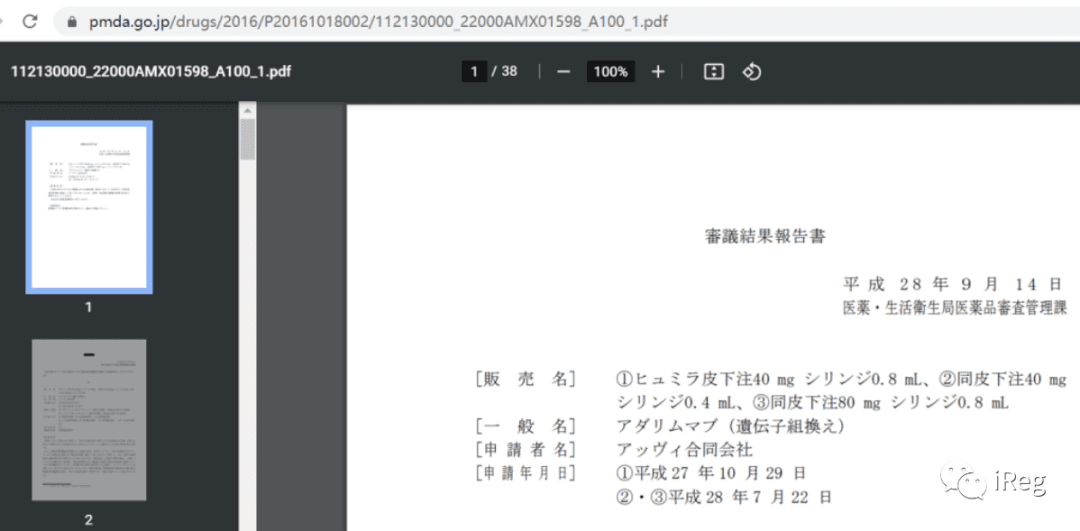Select the pmda.go.jp URL in address bar
This screenshot has width=1080, height=531.
tap(378, 22)
